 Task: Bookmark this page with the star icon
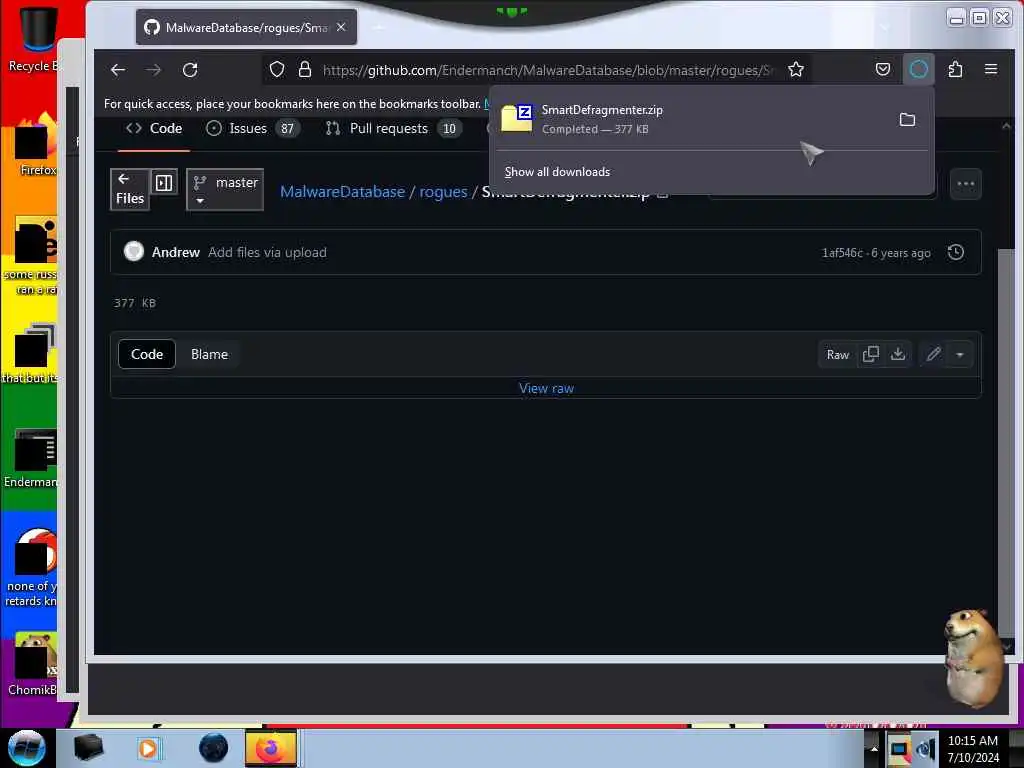pyautogui.click(x=795, y=69)
